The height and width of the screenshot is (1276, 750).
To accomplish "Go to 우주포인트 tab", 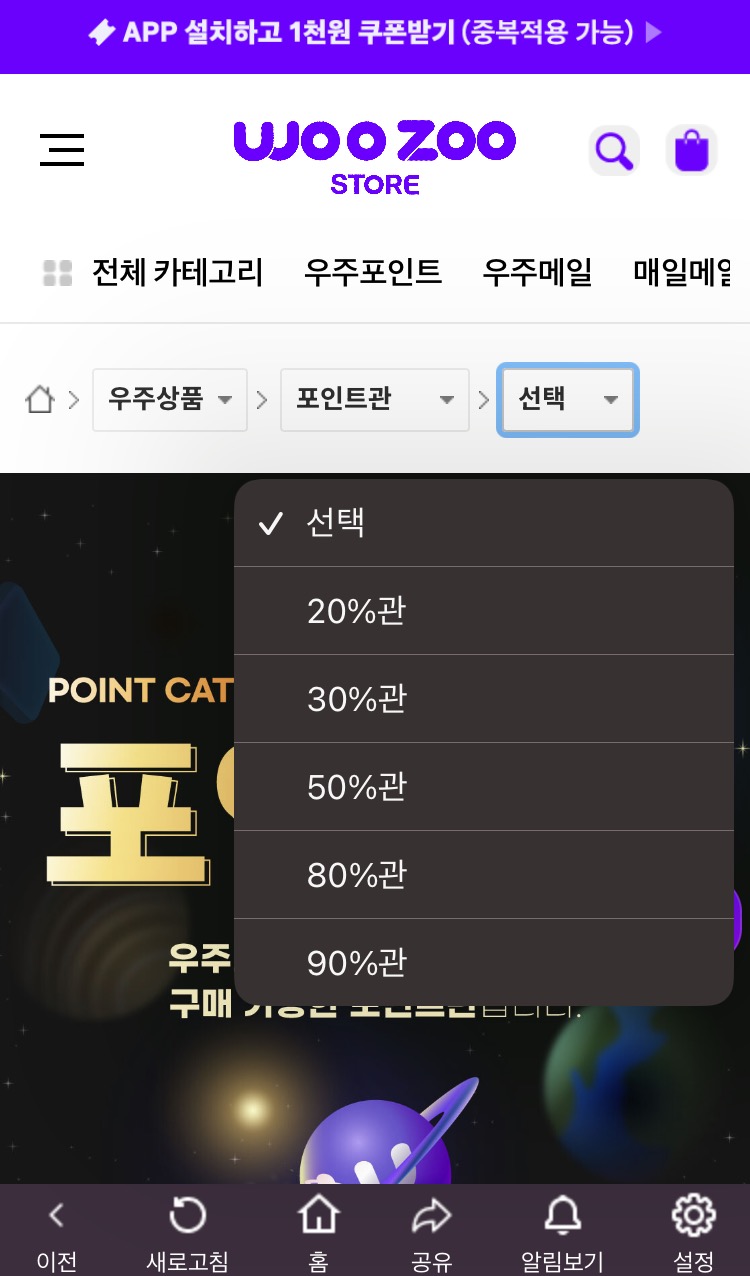I will tap(373, 272).
